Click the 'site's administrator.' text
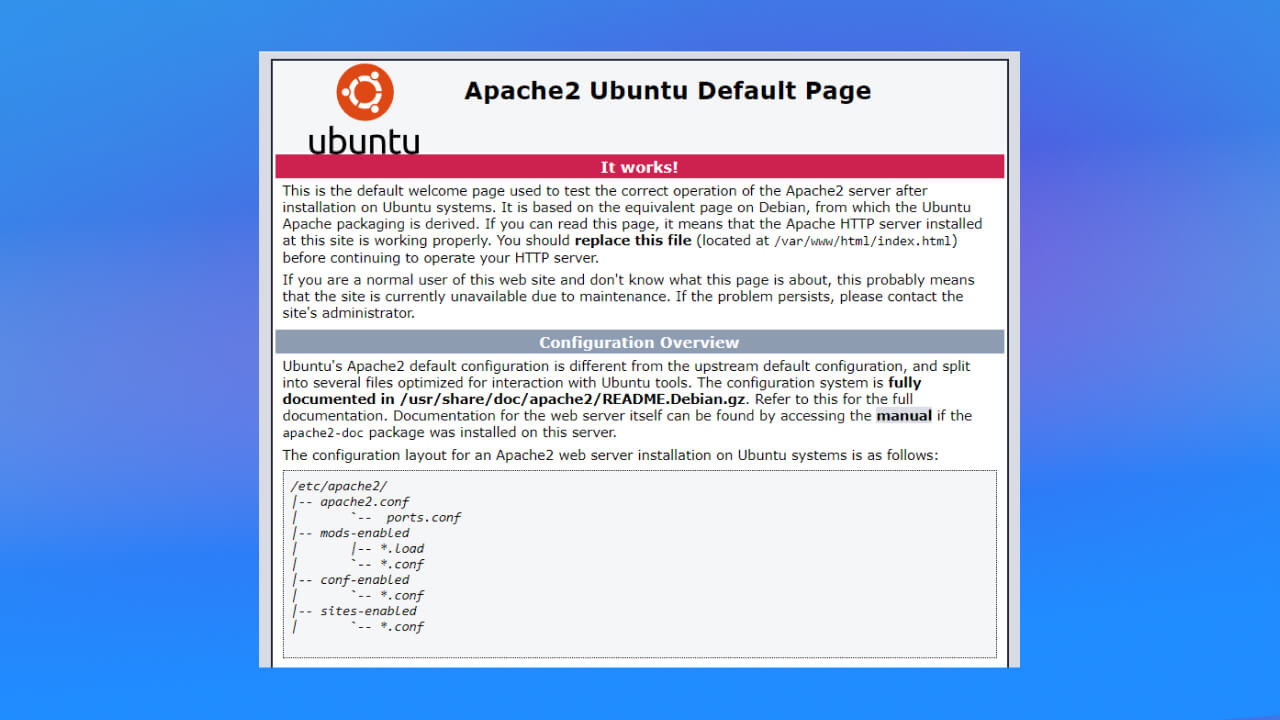 pos(348,313)
